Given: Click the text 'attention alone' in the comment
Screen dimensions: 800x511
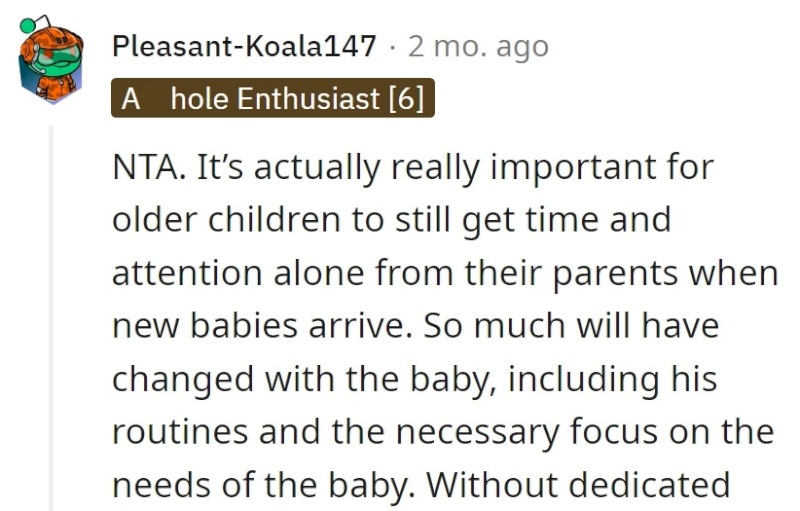Looking at the screenshot, I should point(238,273).
